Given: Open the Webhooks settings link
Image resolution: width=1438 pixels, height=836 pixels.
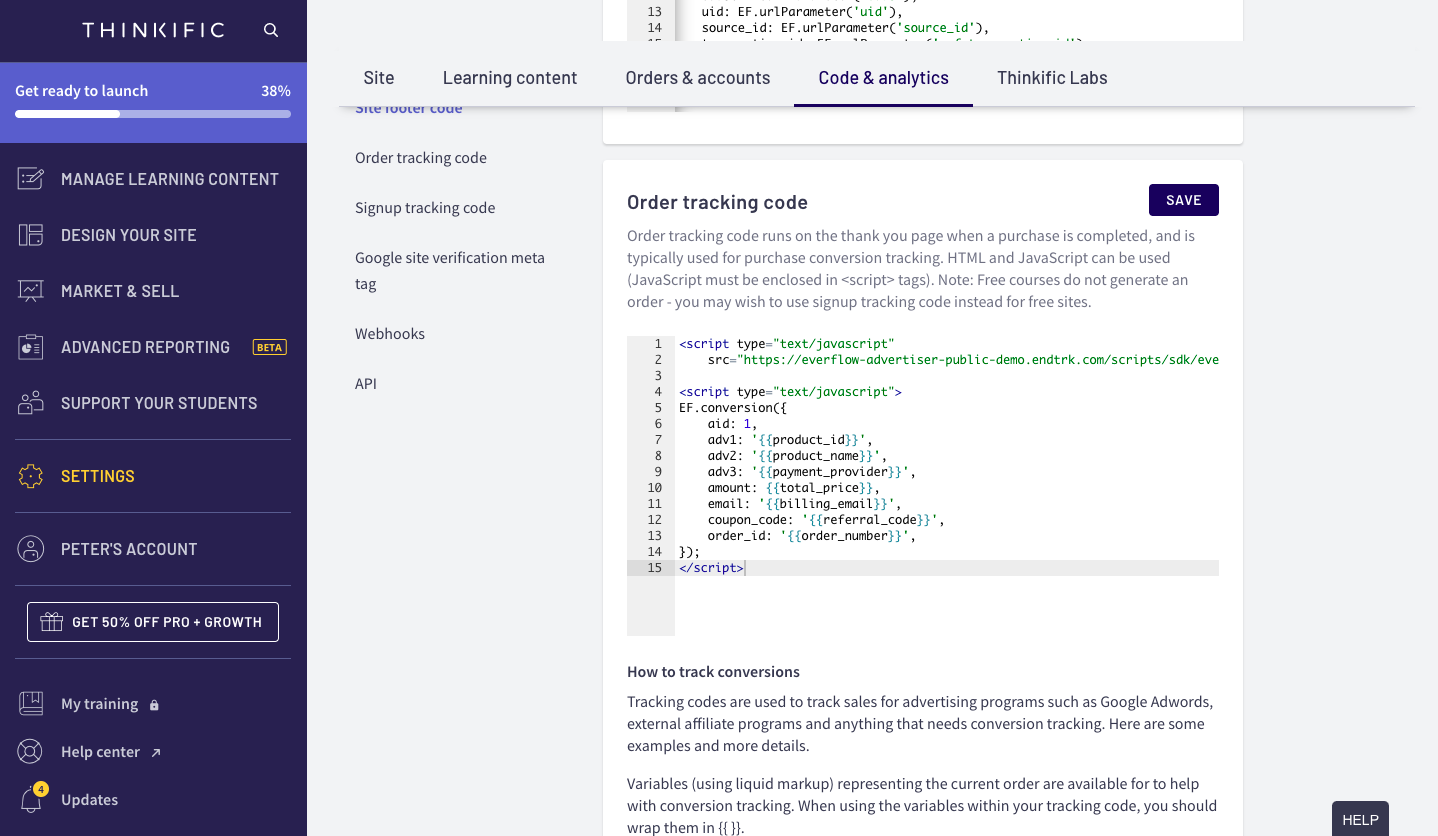Looking at the screenshot, I should pyautogui.click(x=390, y=334).
